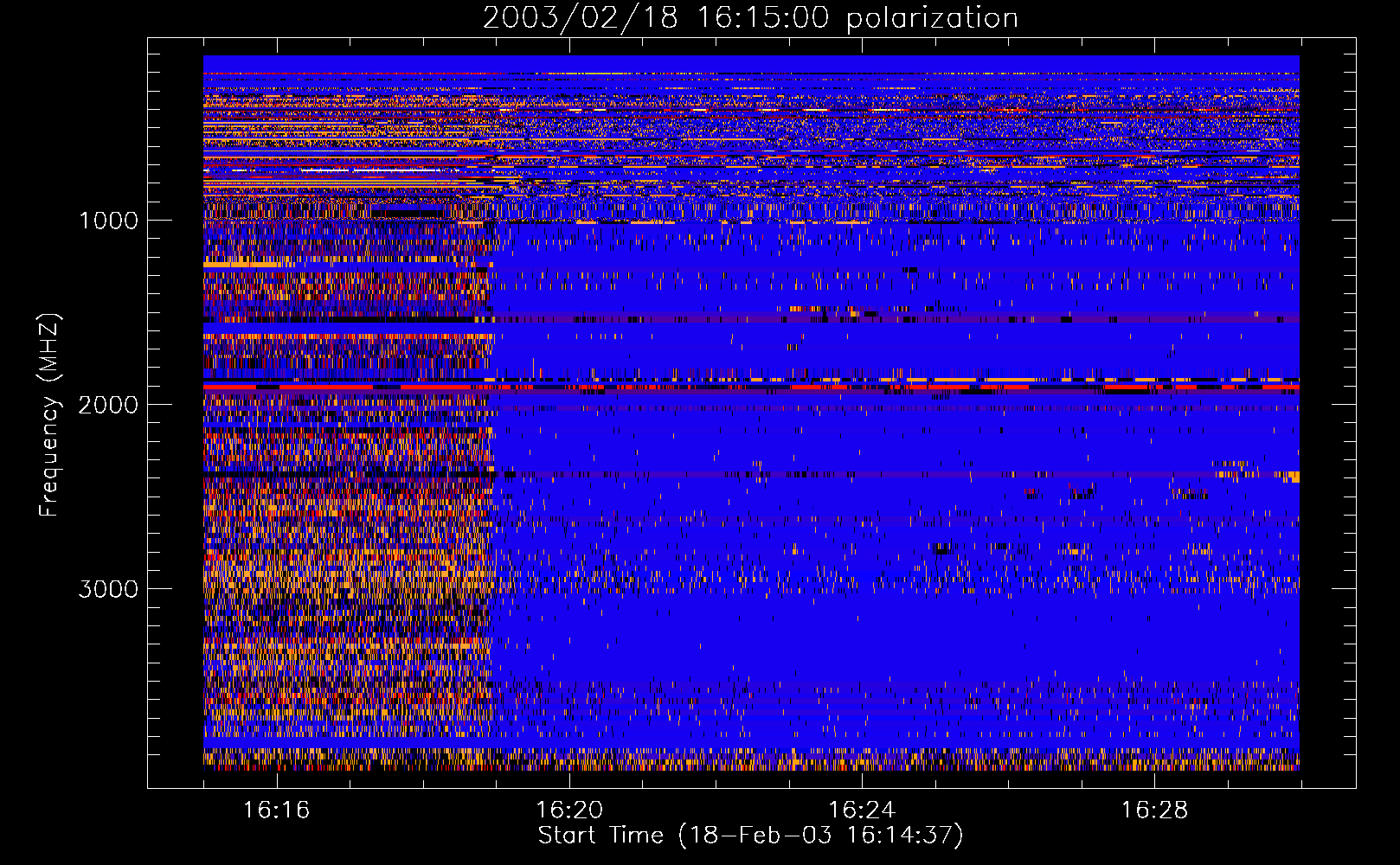Select the 3000 frequency axis label
This screenshot has height=865, width=1400.
tap(108, 589)
